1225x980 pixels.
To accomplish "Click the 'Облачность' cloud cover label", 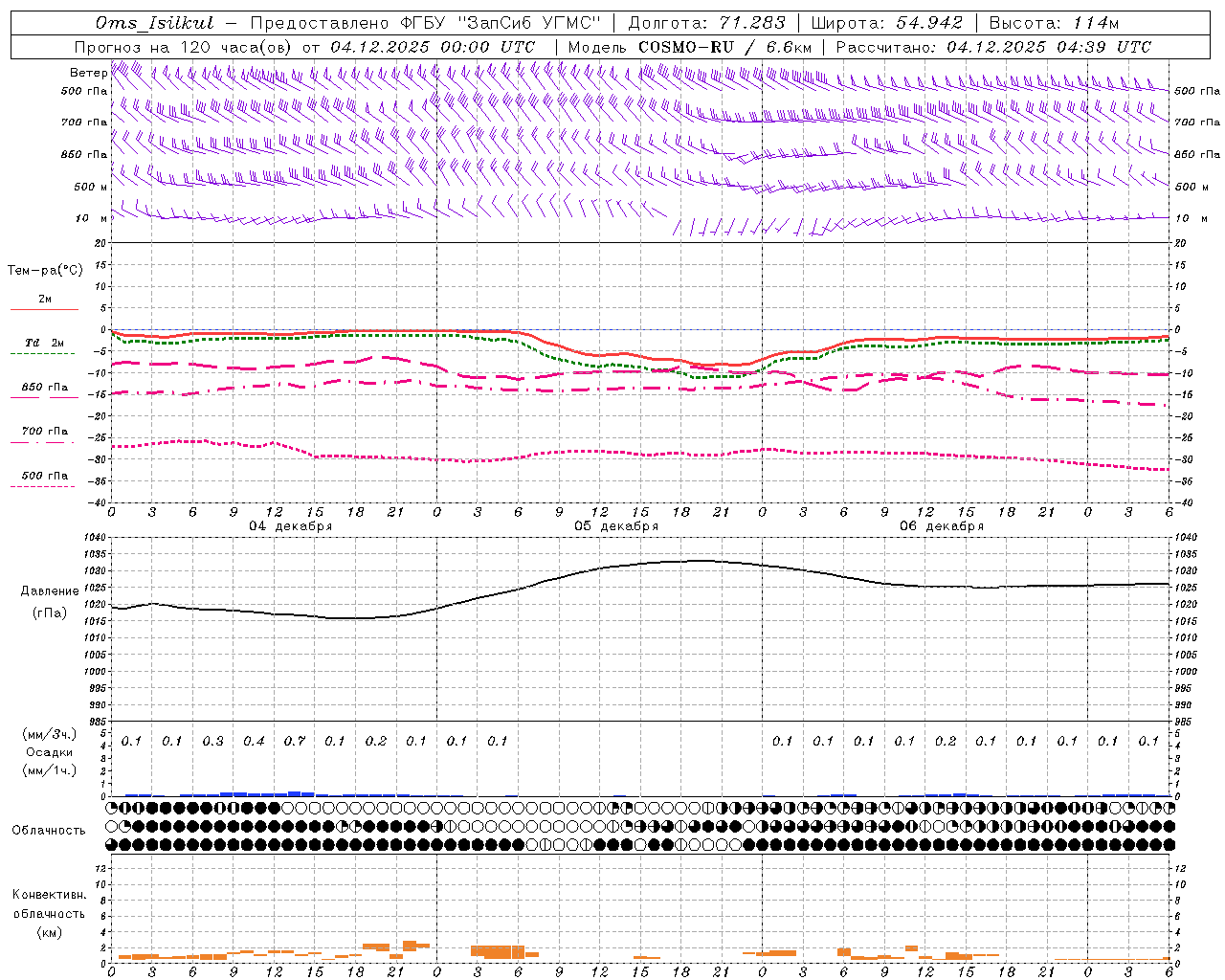I will click(49, 831).
